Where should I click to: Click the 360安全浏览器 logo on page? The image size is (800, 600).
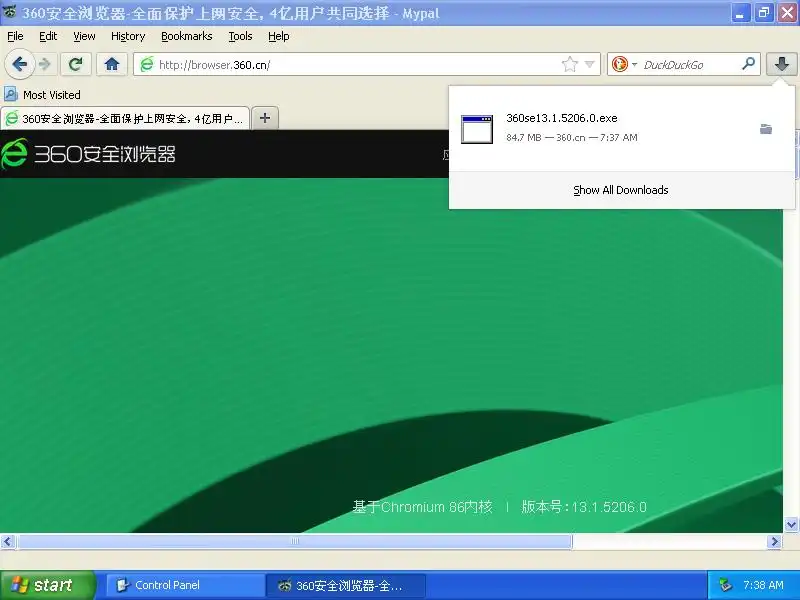88,154
